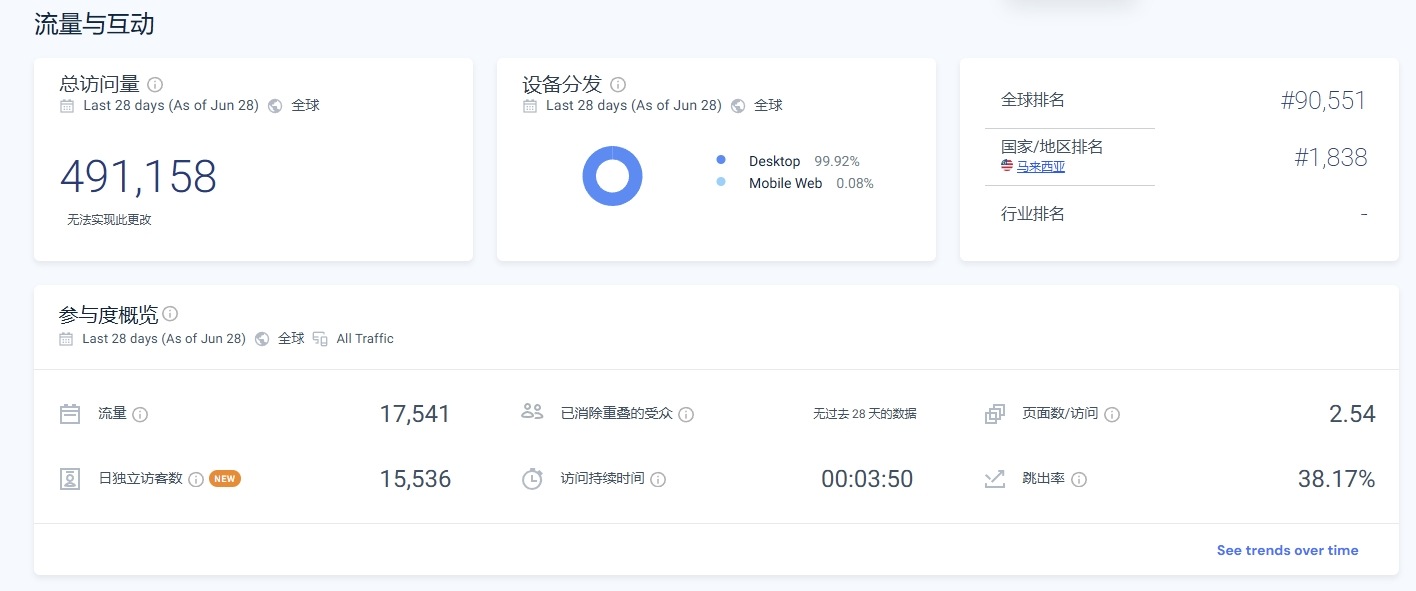Screen dimensions: 1416x591
Task: Click info icon next to 参与度概览
Action: [x=170, y=314]
